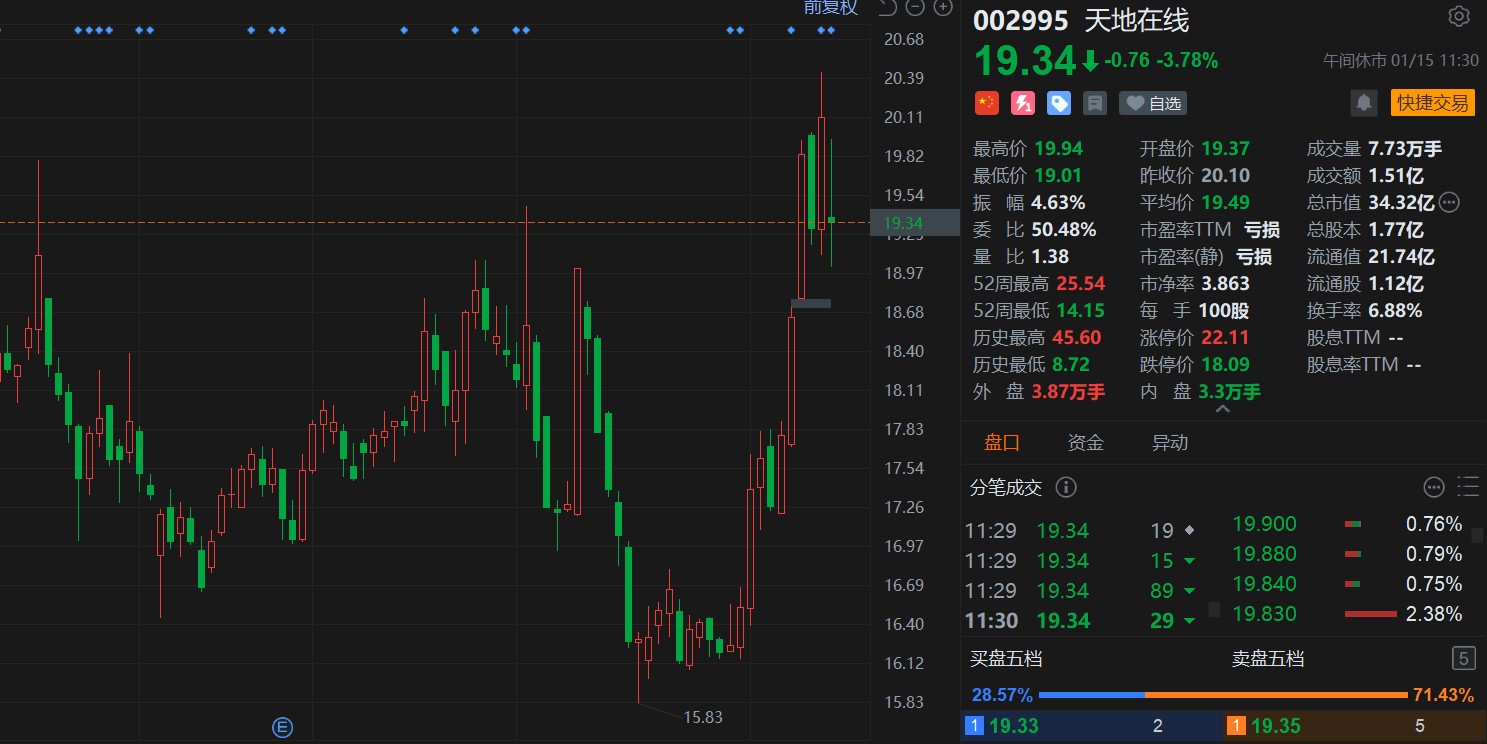Switch to the 资金 tab

(x=1085, y=442)
